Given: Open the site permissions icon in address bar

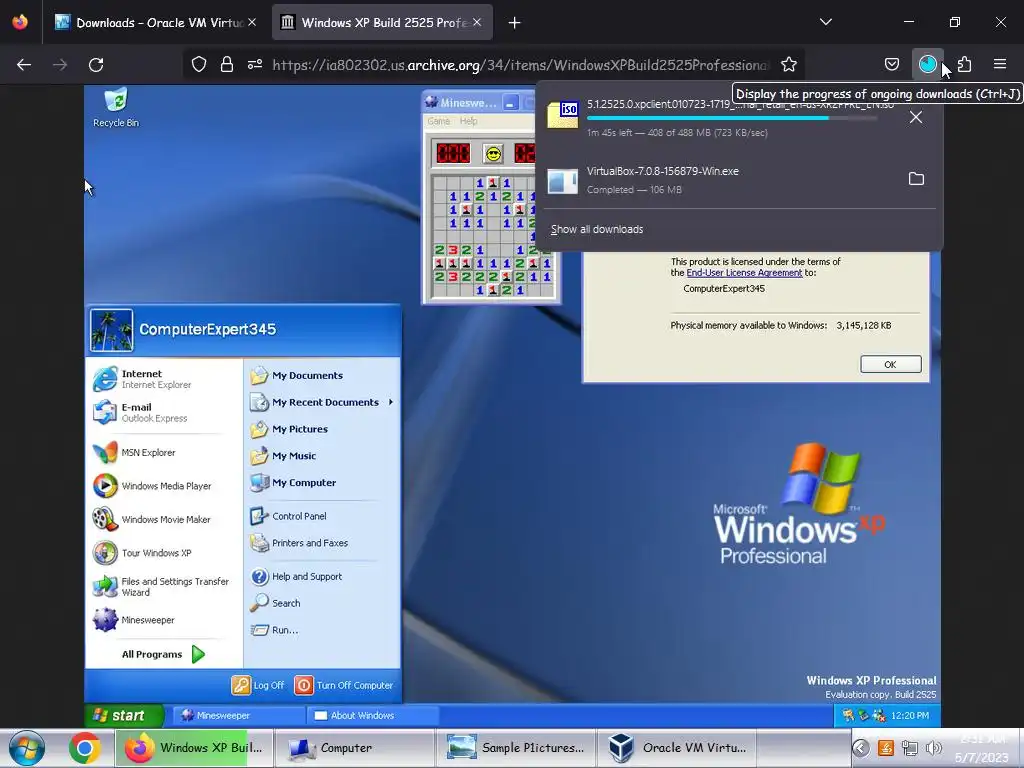Looking at the screenshot, I should [255, 65].
